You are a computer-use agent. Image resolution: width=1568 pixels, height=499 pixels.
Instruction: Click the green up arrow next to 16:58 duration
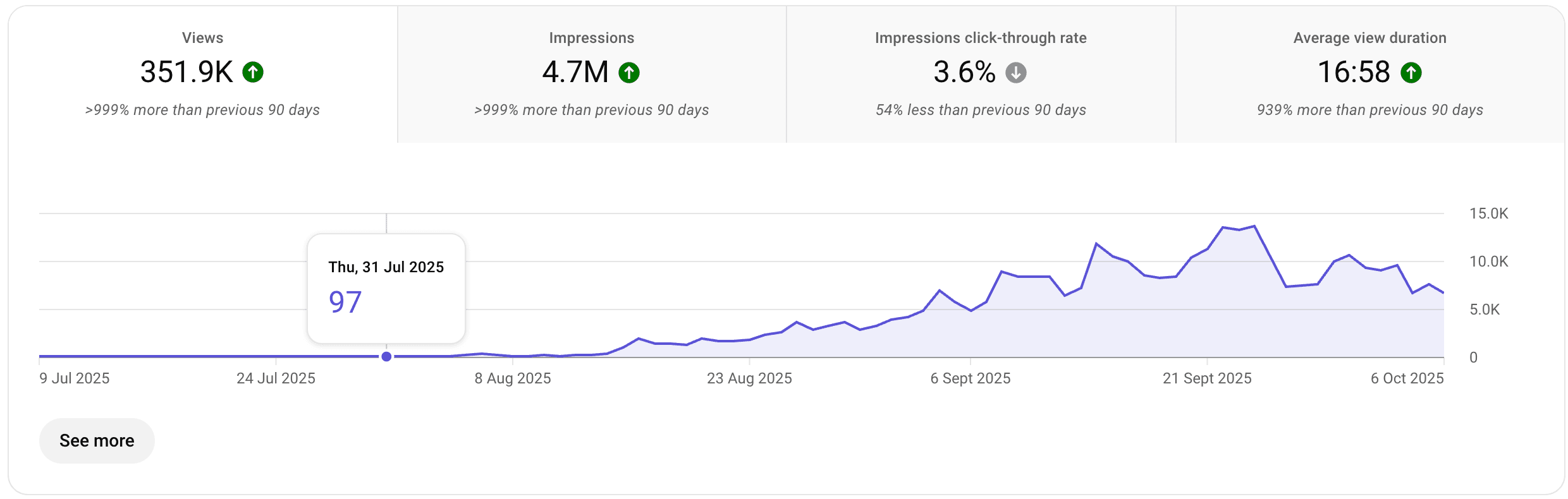click(x=1412, y=73)
